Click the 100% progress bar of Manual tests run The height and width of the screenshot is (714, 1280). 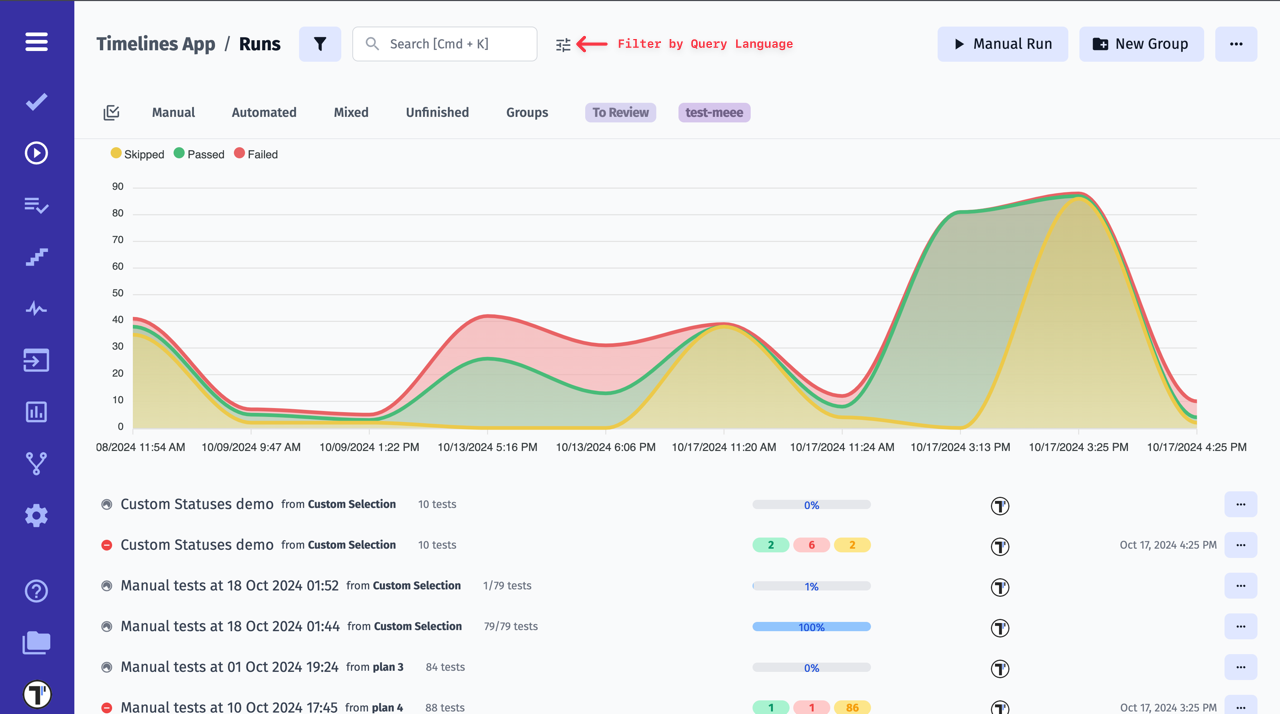click(x=811, y=627)
